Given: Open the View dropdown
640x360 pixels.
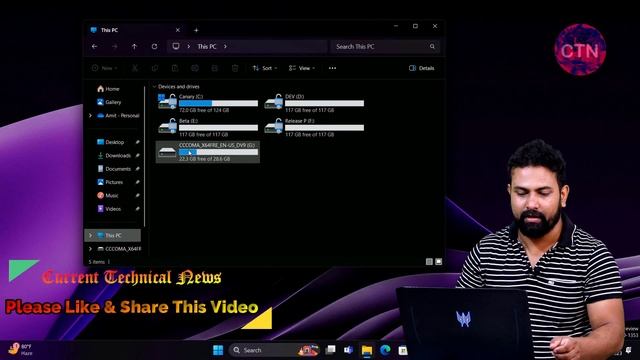Looking at the screenshot, I should point(302,68).
